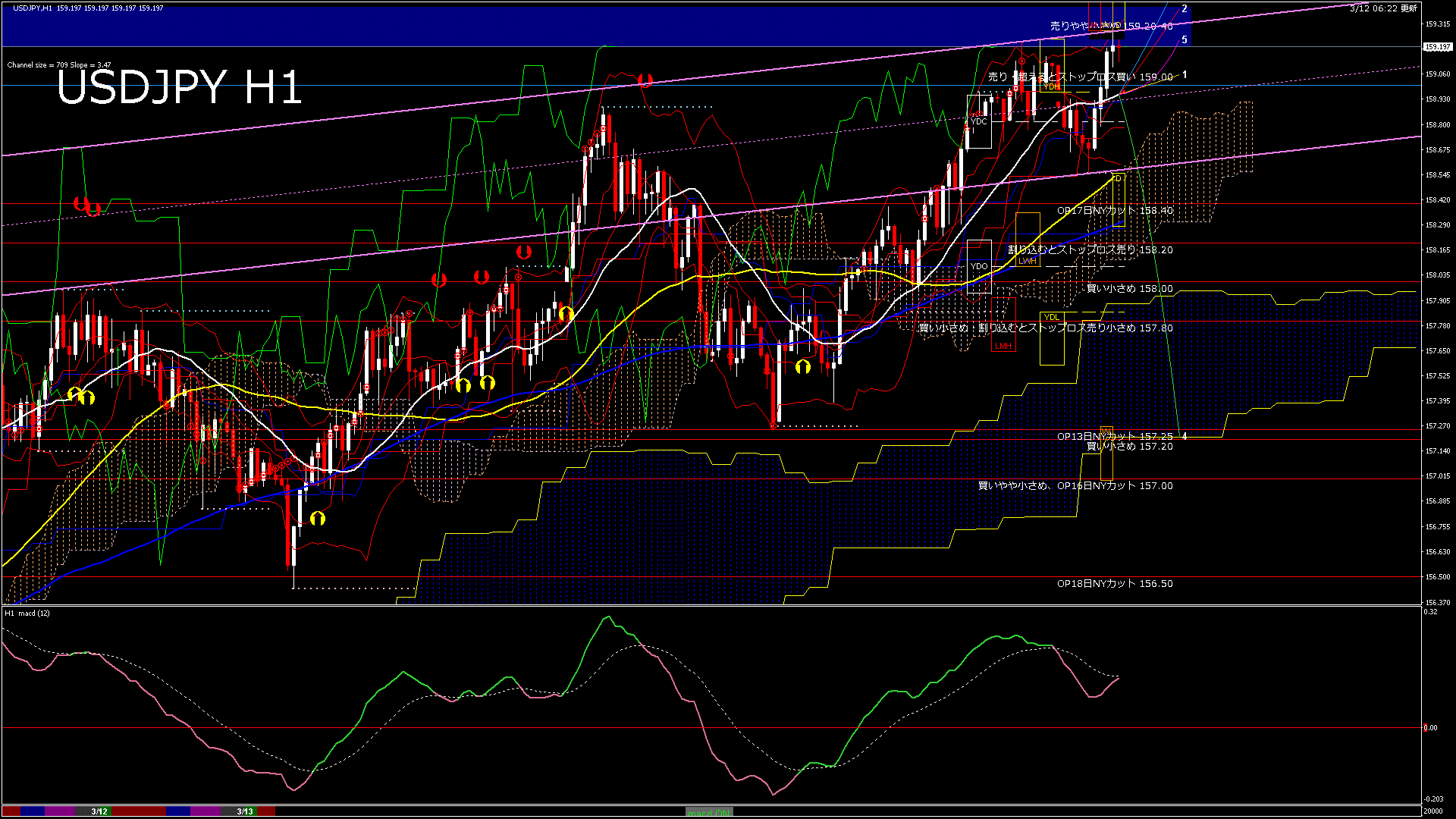Select OP18日NYカット 156.50 label
The height and width of the screenshot is (819, 1456).
[x=1114, y=584]
